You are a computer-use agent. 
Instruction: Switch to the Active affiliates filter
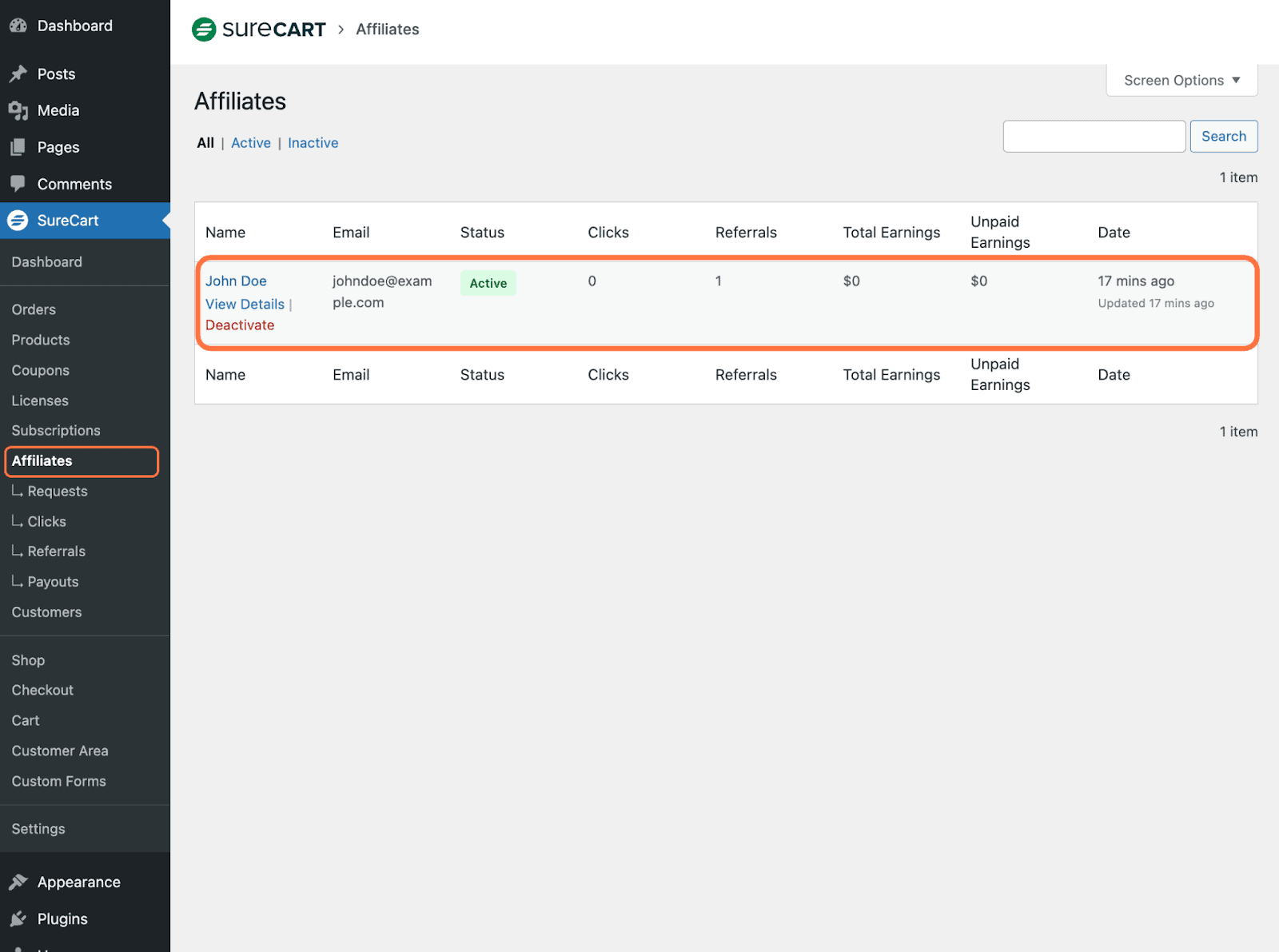pyautogui.click(x=250, y=142)
